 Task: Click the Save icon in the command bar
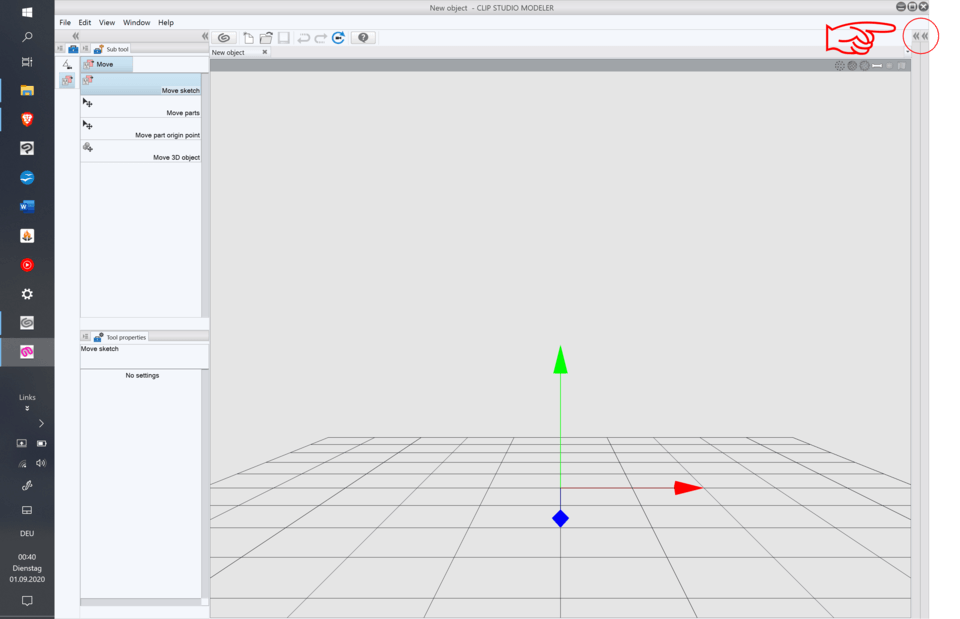(283, 38)
